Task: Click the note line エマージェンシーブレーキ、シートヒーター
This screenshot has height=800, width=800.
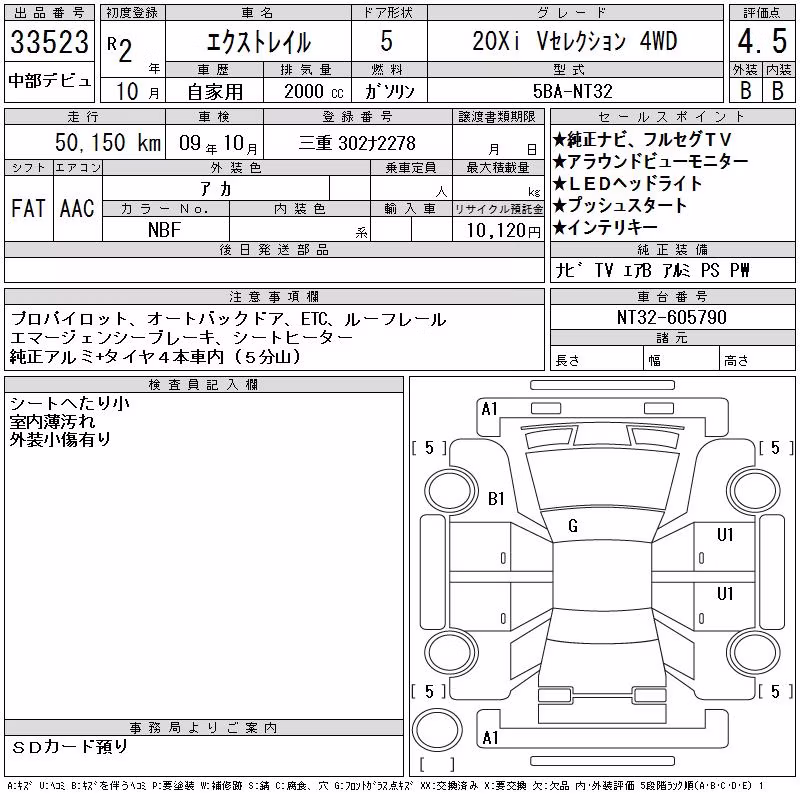Action: pos(181,338)
